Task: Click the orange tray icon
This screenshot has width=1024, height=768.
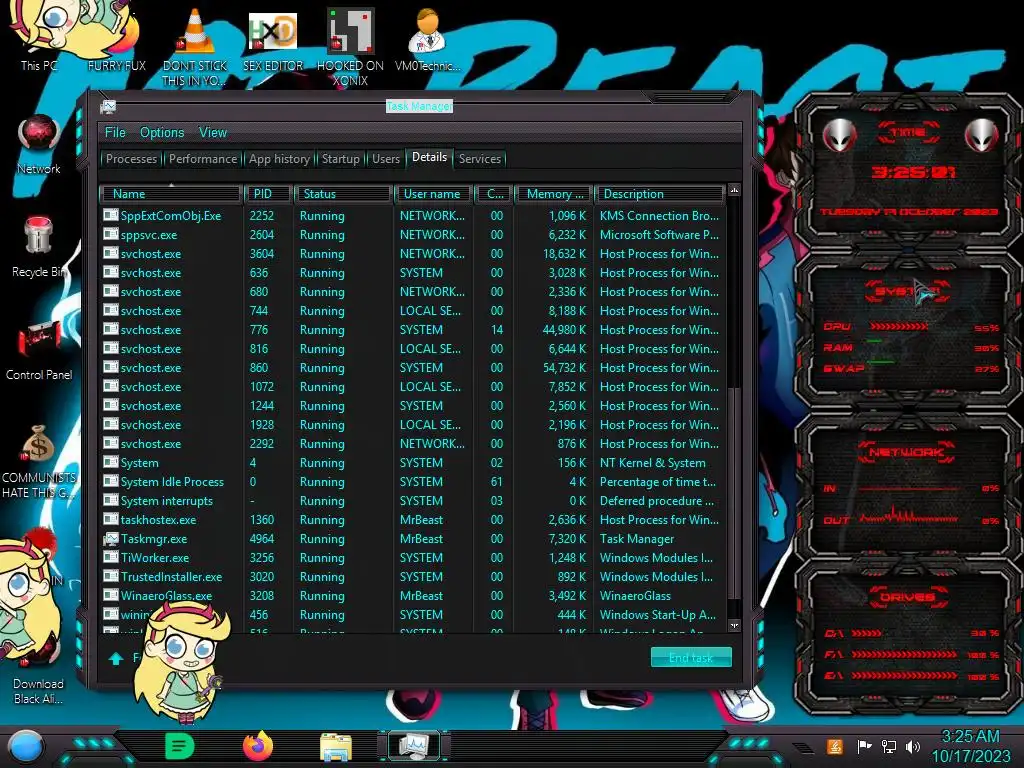Action: (x=835, y=746)
